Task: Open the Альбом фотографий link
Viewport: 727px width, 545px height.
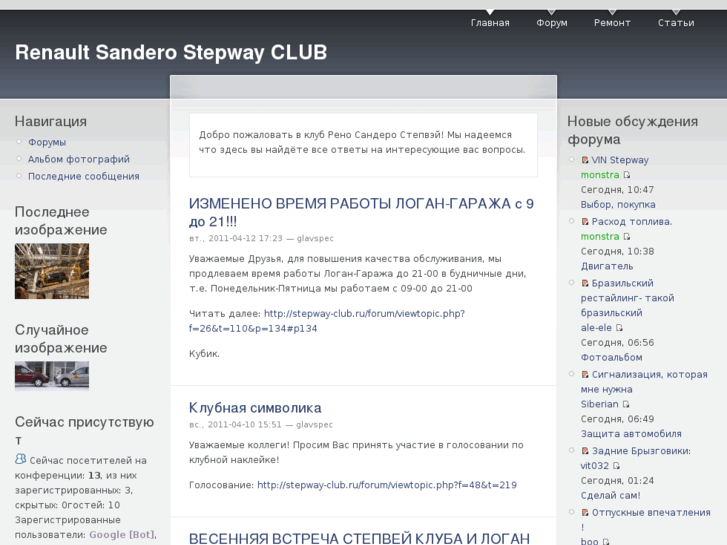Action: coord(79,159)
